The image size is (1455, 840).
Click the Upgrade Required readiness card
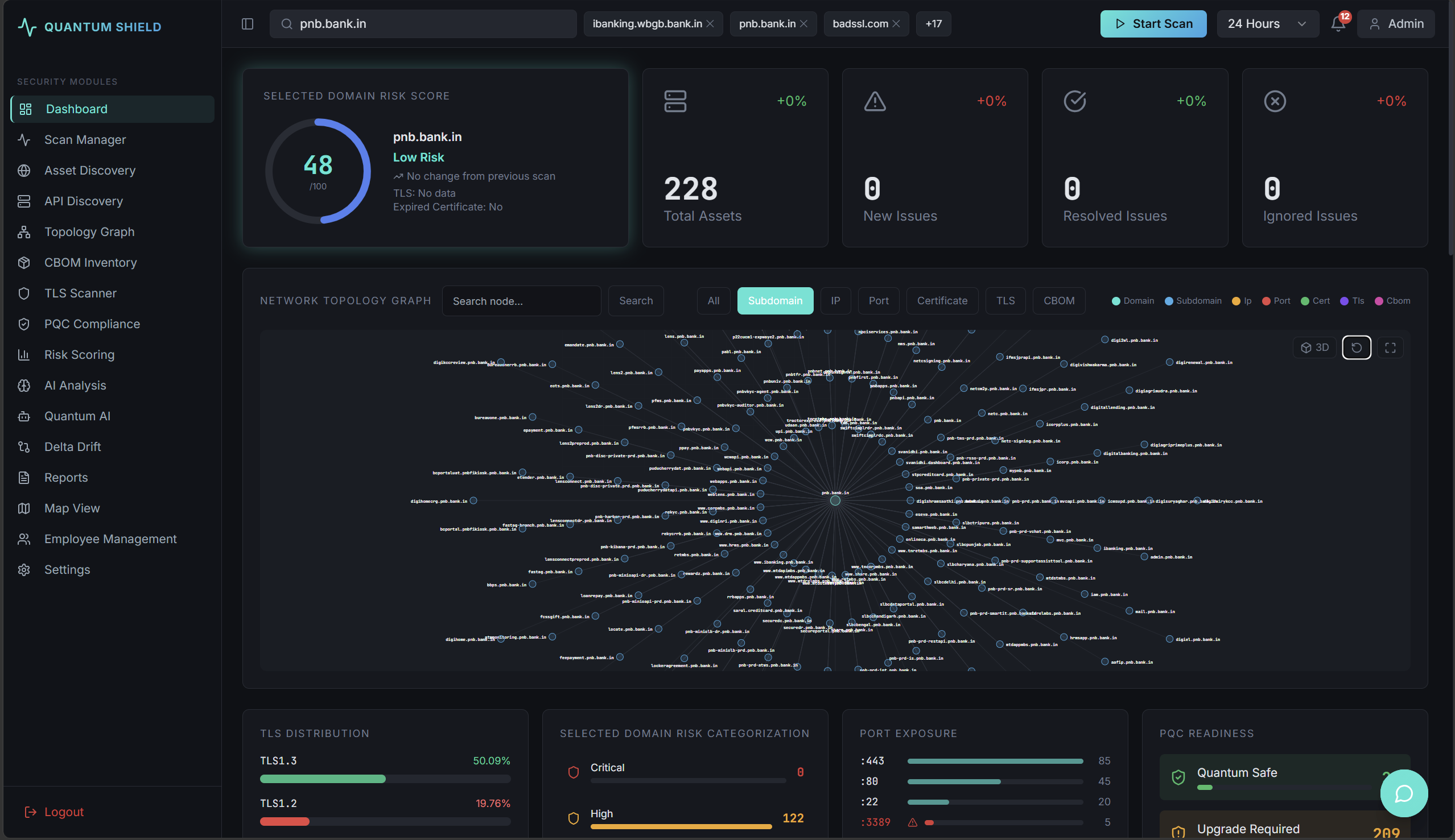click(x=1284, y=826)
